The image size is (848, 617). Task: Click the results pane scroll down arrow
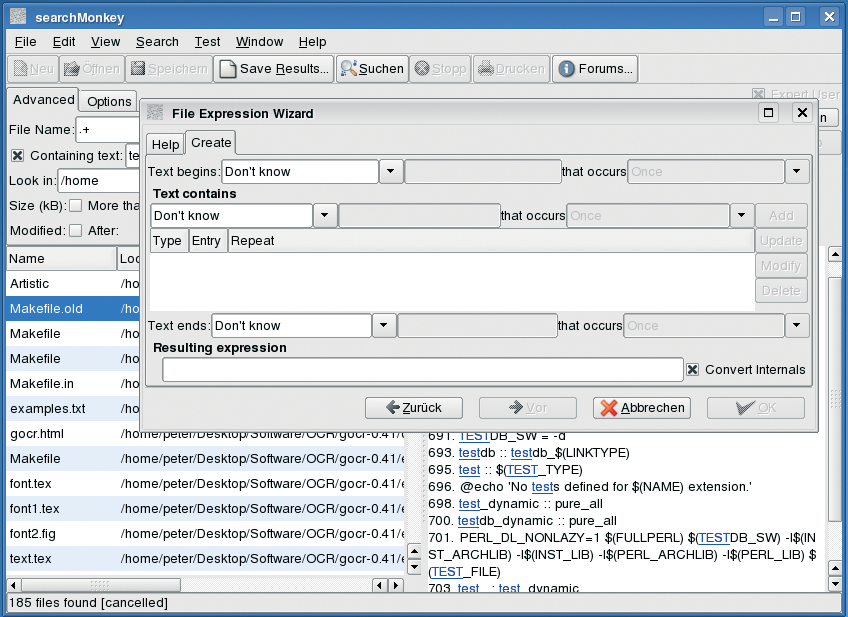tap(835, 584)
